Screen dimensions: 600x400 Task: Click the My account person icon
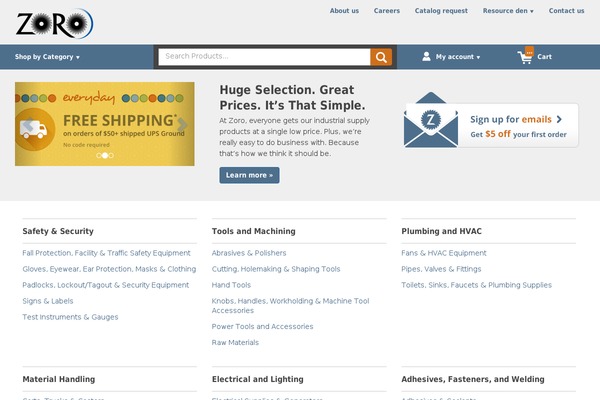coord(426,57)
